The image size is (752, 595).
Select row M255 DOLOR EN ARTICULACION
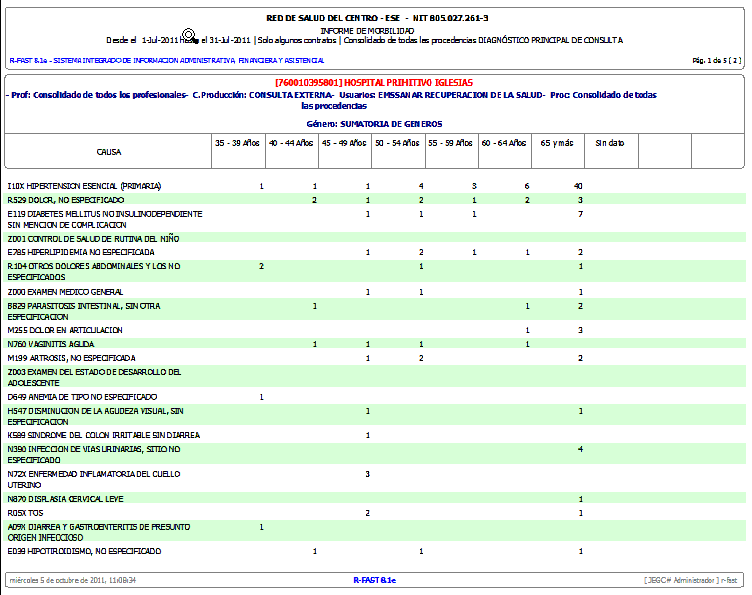click(375, 330)
